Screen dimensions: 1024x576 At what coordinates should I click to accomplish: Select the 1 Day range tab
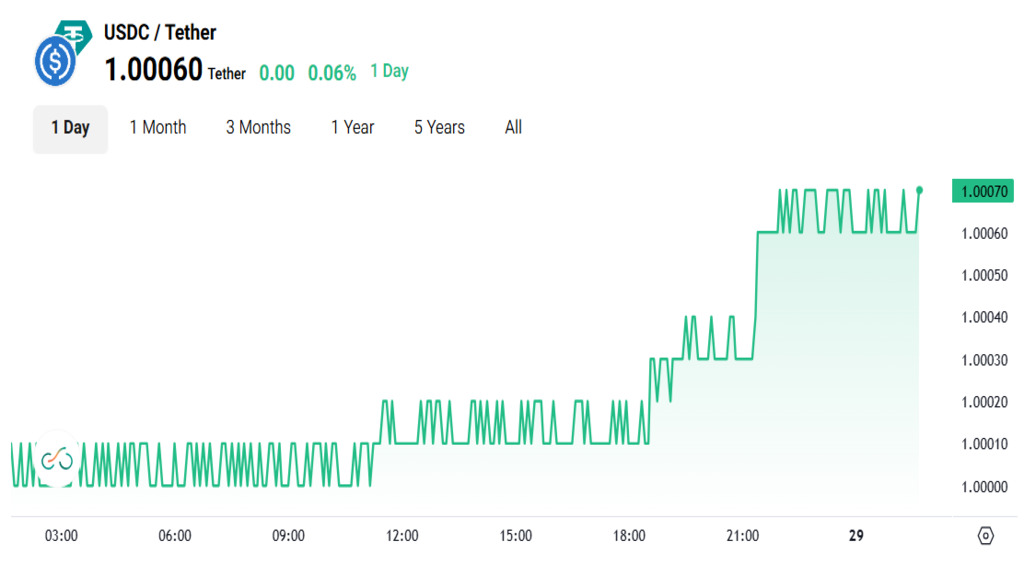point(71,129)
